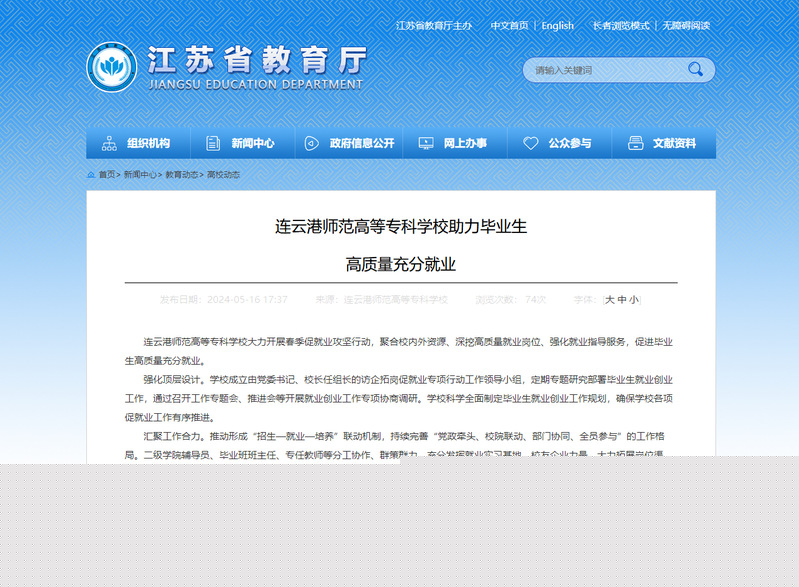Click the 新闻中心 document icon
799x587 pixels.
(212, 143)
